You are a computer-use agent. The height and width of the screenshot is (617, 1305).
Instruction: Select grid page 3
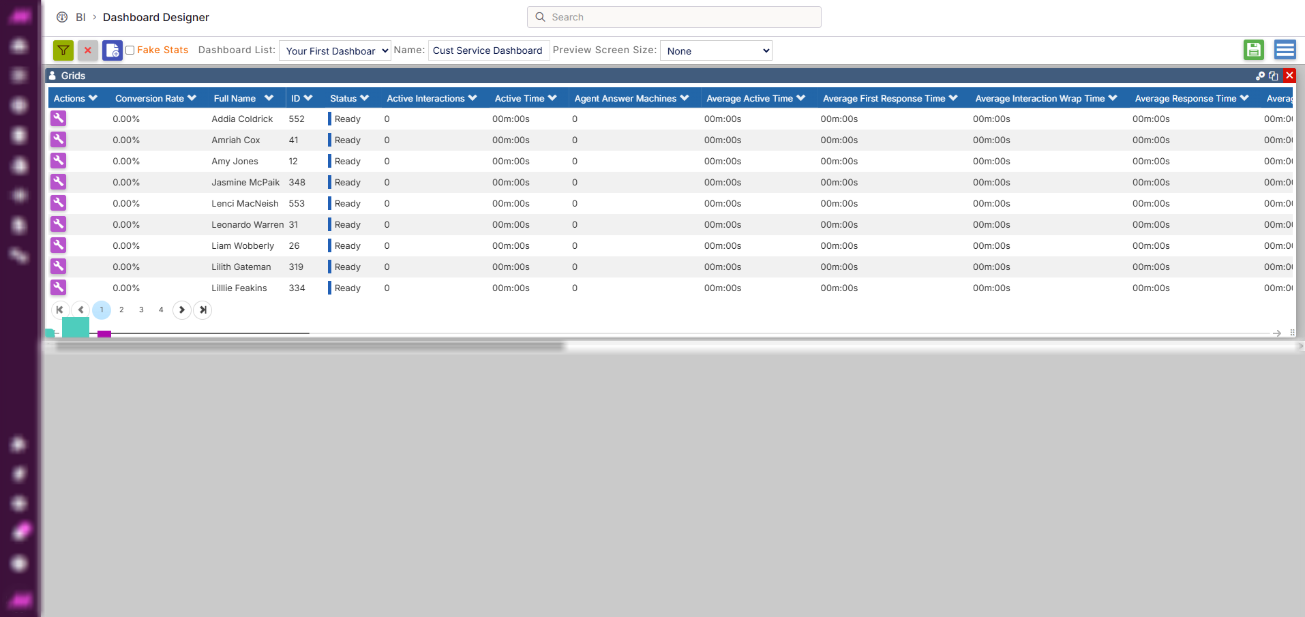(x=141, y=310)
